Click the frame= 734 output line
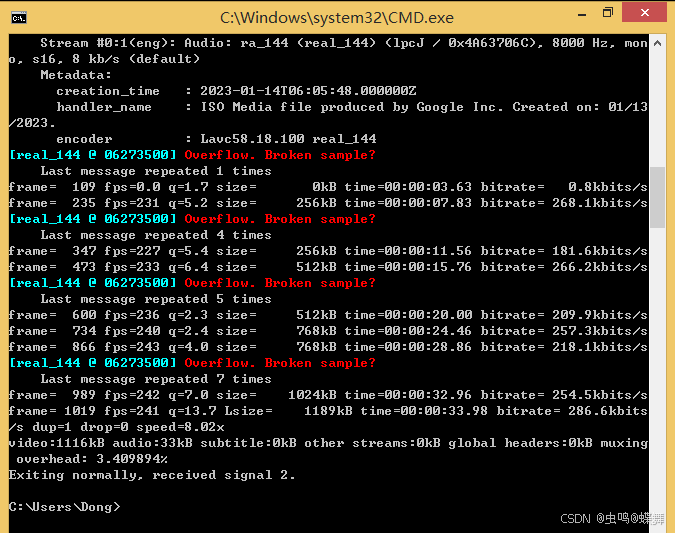675x533 pixels. pyautogui.click(x=328, y=331)
